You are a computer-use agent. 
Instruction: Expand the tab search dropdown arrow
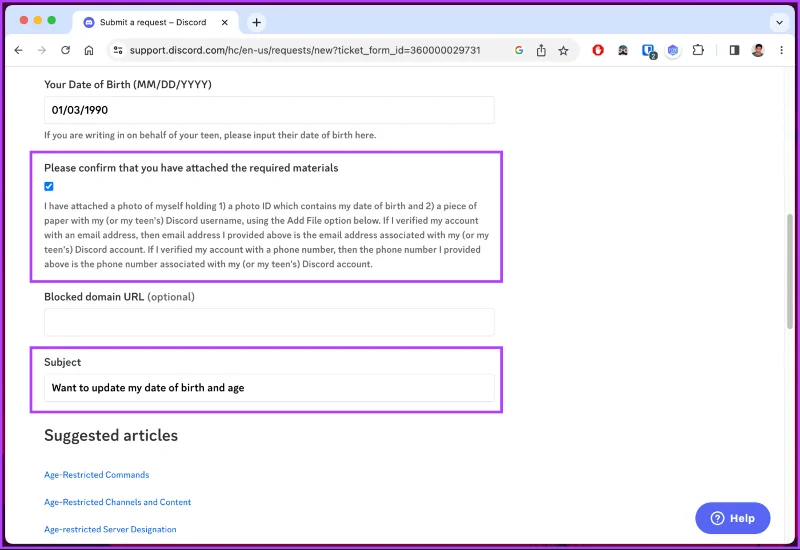click(x=779, y=22)
